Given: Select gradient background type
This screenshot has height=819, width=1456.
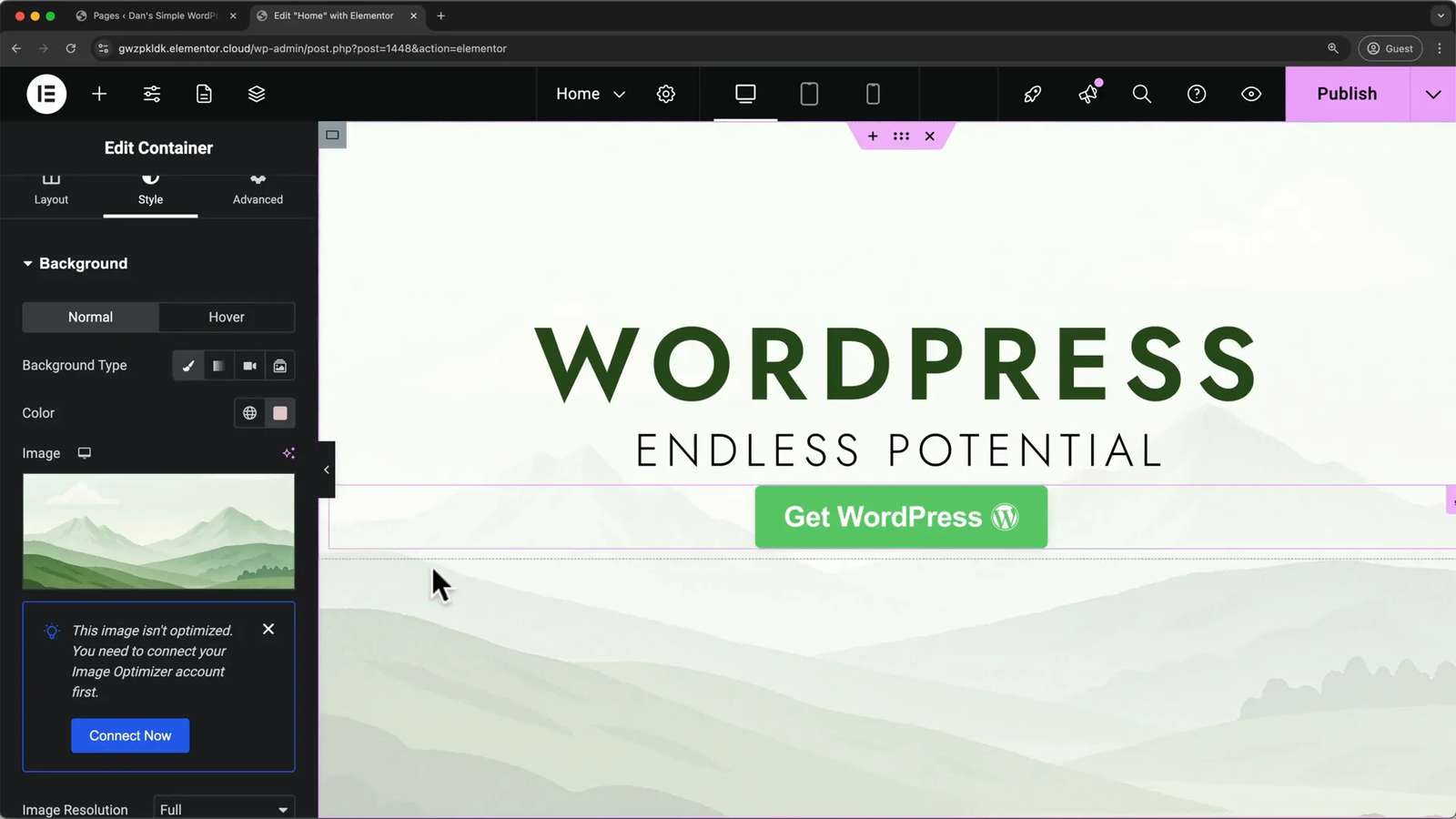Looking at the screenshot, I should point(218,366).
